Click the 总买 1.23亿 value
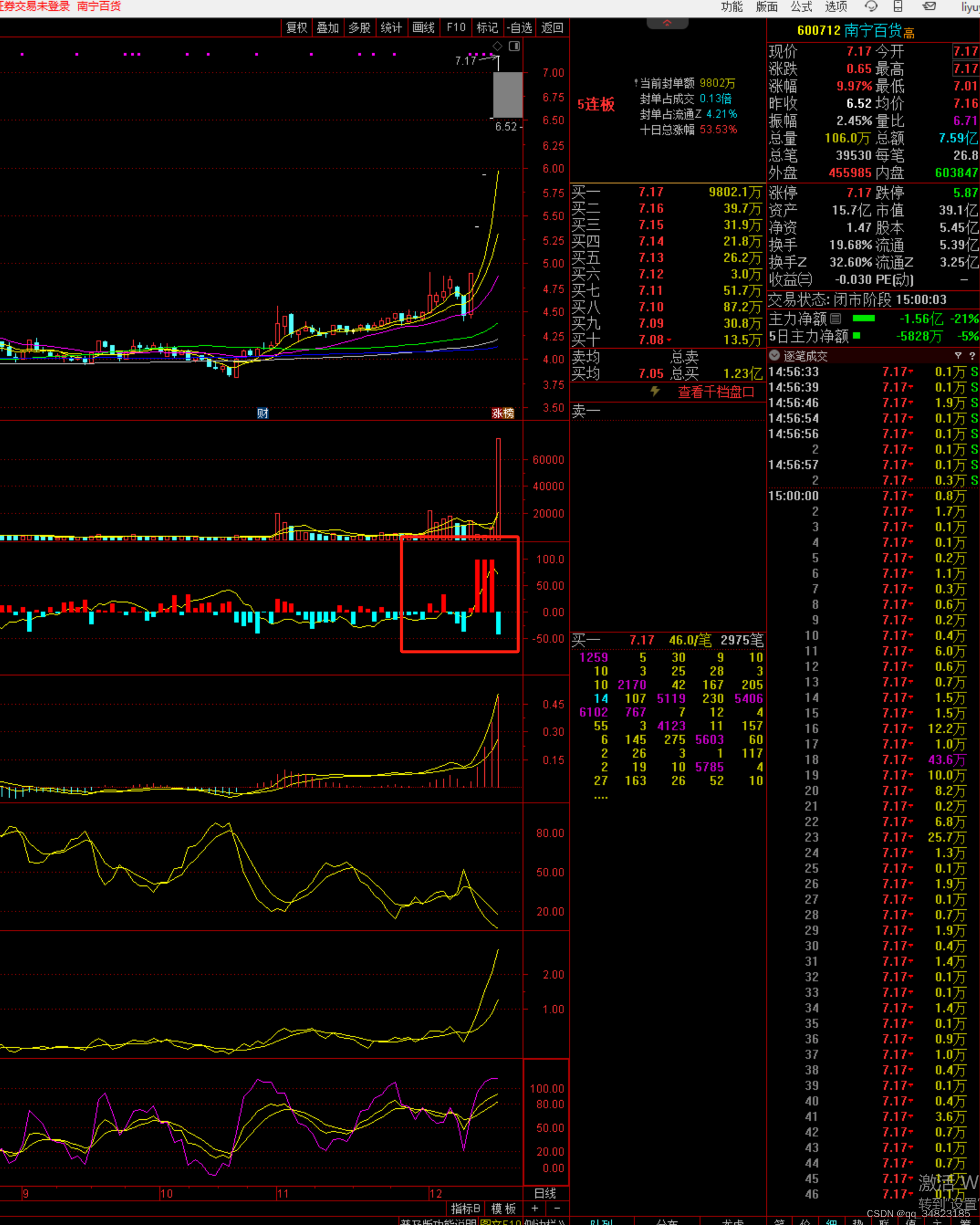The height and width of the screenshot is (1225, 980). [742, 374]
